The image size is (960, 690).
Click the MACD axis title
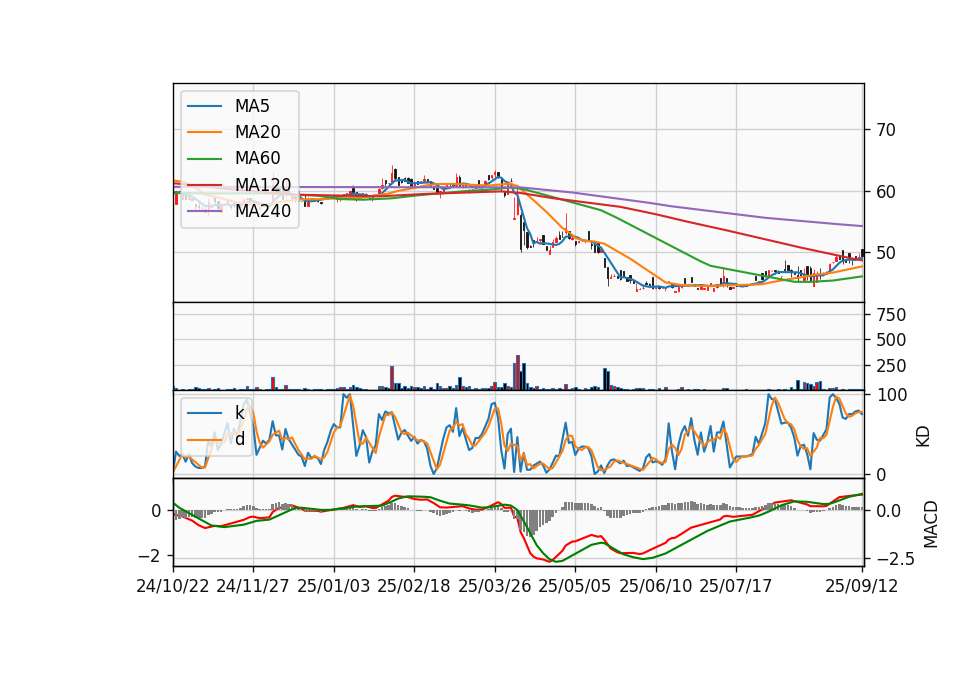(931, 524)
